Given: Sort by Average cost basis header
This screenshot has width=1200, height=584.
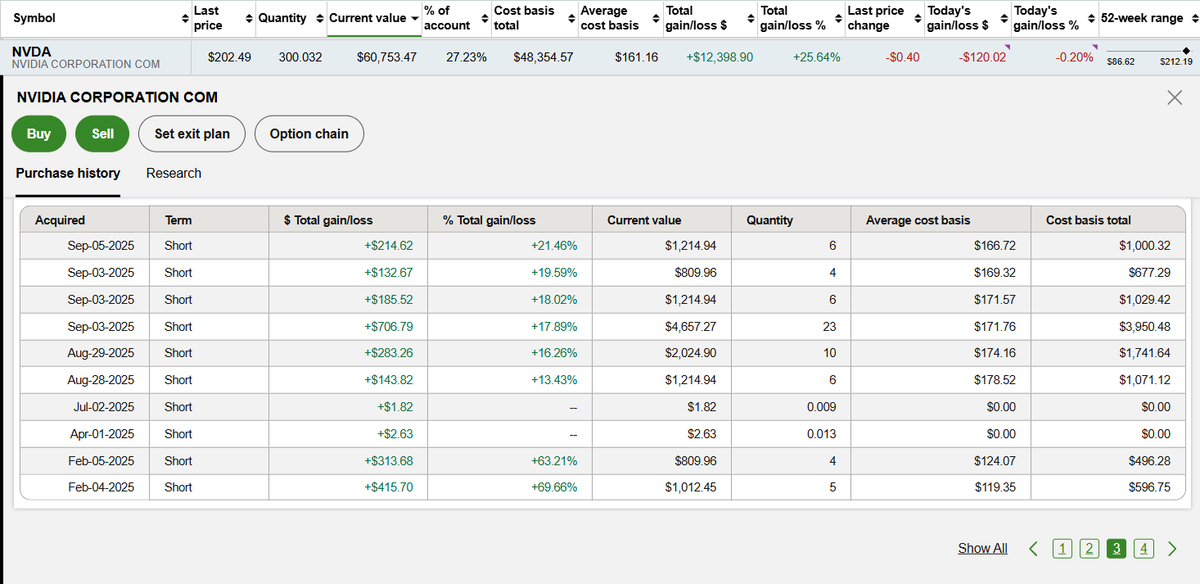Looking at the screenshot, I should 609,18.
